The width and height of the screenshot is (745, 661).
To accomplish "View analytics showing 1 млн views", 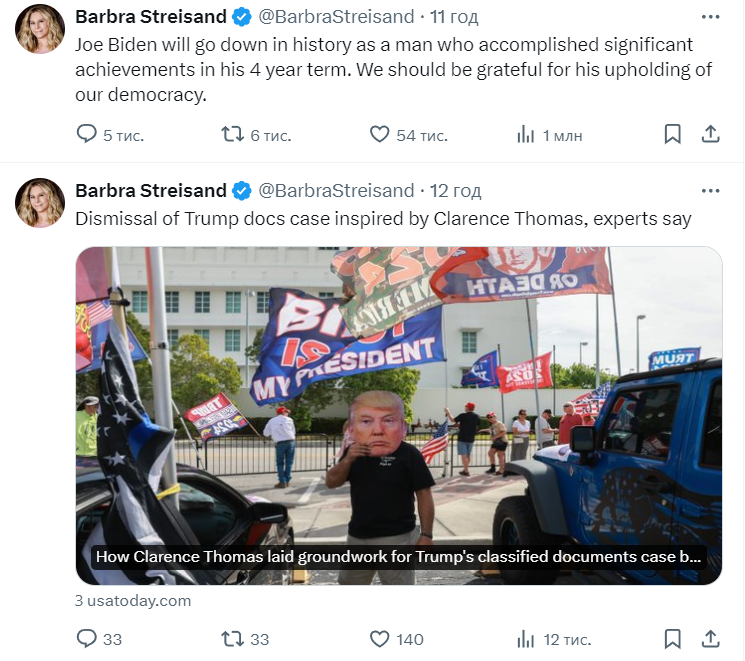I will (525, 135).
